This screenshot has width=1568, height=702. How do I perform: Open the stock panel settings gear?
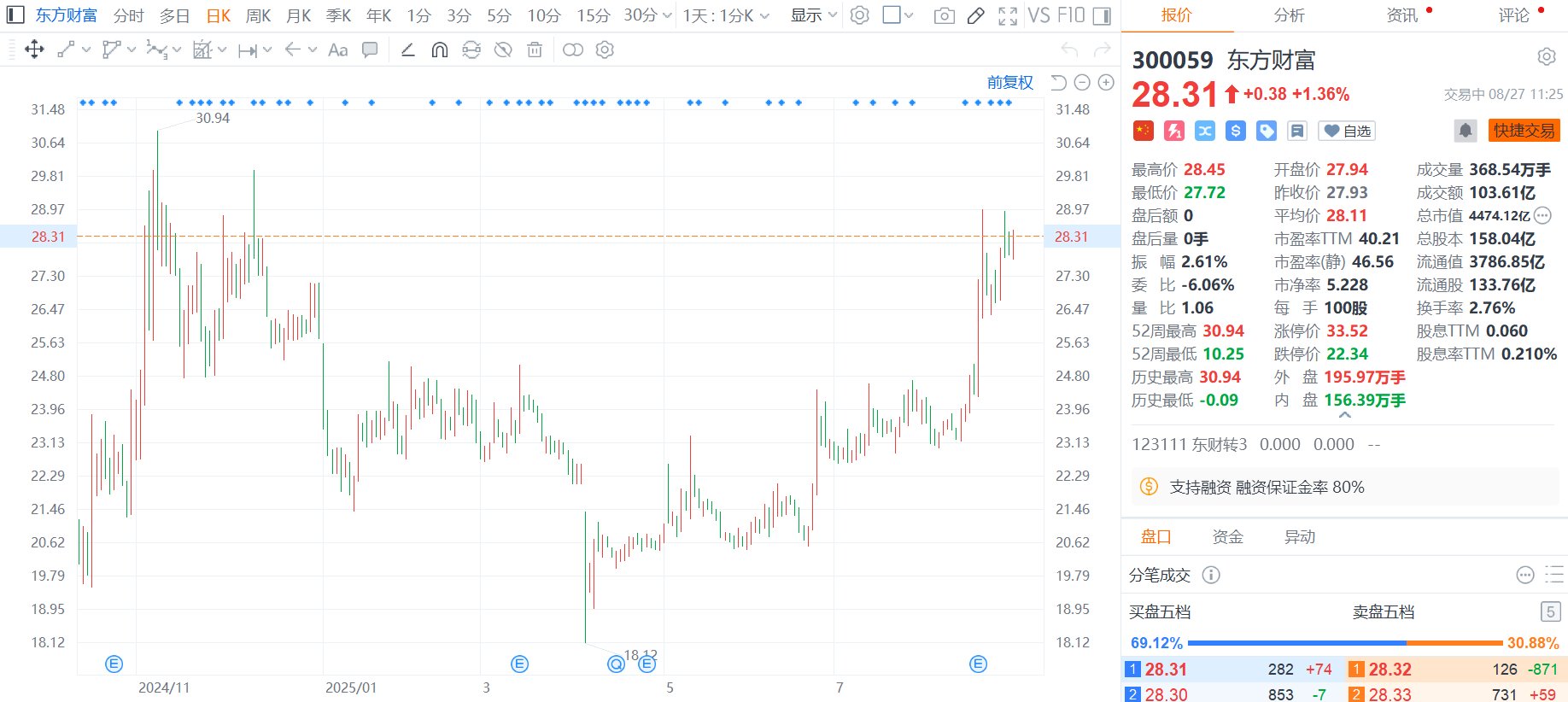(x=1547, y=56)
